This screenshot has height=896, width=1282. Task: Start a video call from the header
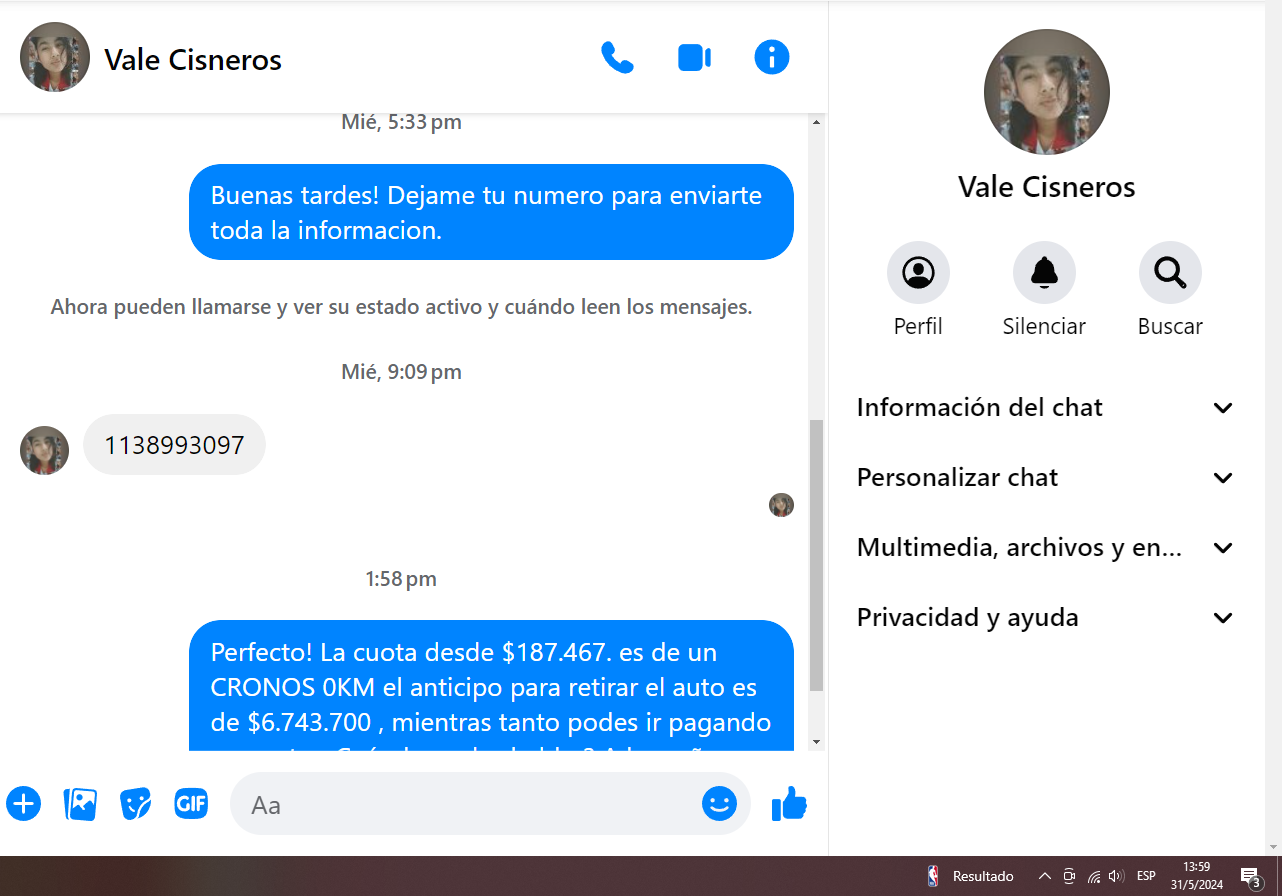pos(694,58)
